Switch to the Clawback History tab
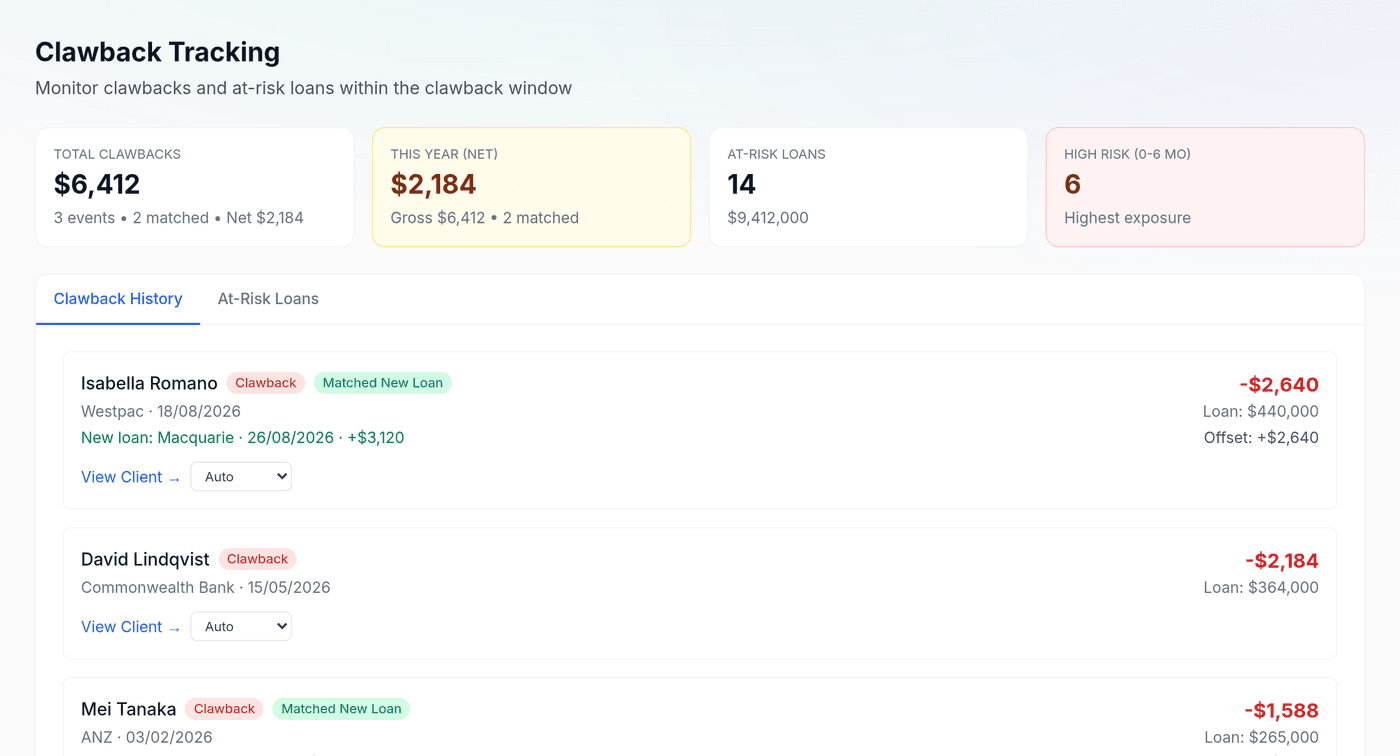Image resolution: width=1400 pixels, height=756 pixels. point(118,299)
